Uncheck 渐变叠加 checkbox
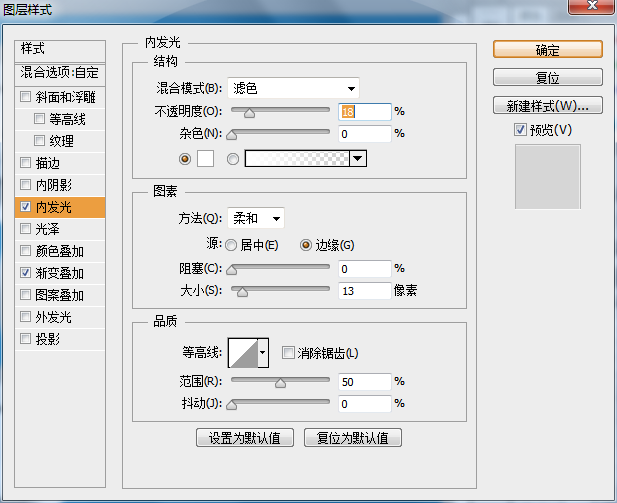Image resolution: width=617 pixels, height=503 pixels. click(26, 273)
